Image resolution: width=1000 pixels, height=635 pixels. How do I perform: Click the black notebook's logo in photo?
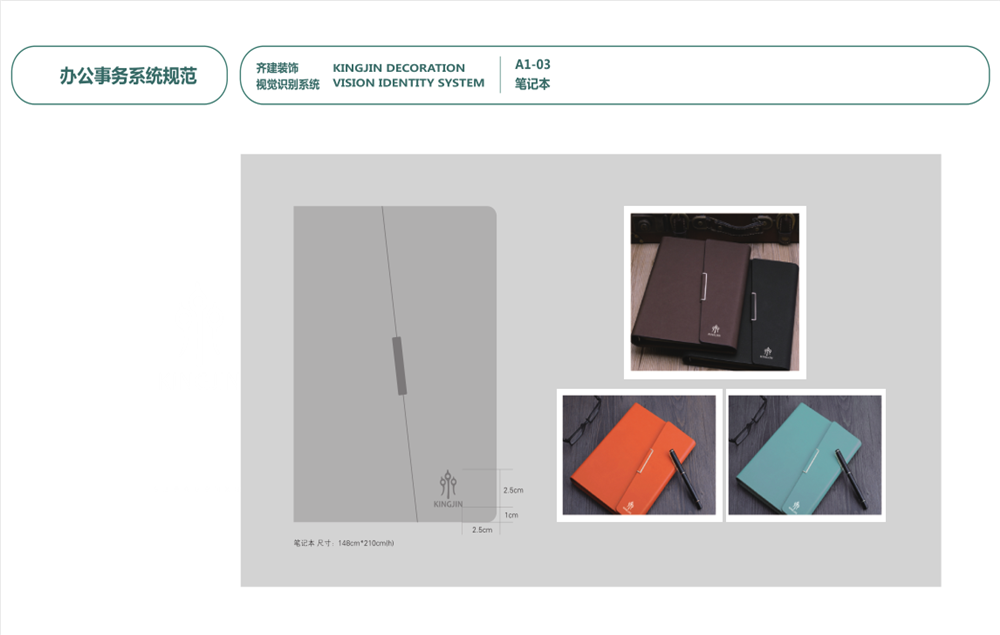767,353
